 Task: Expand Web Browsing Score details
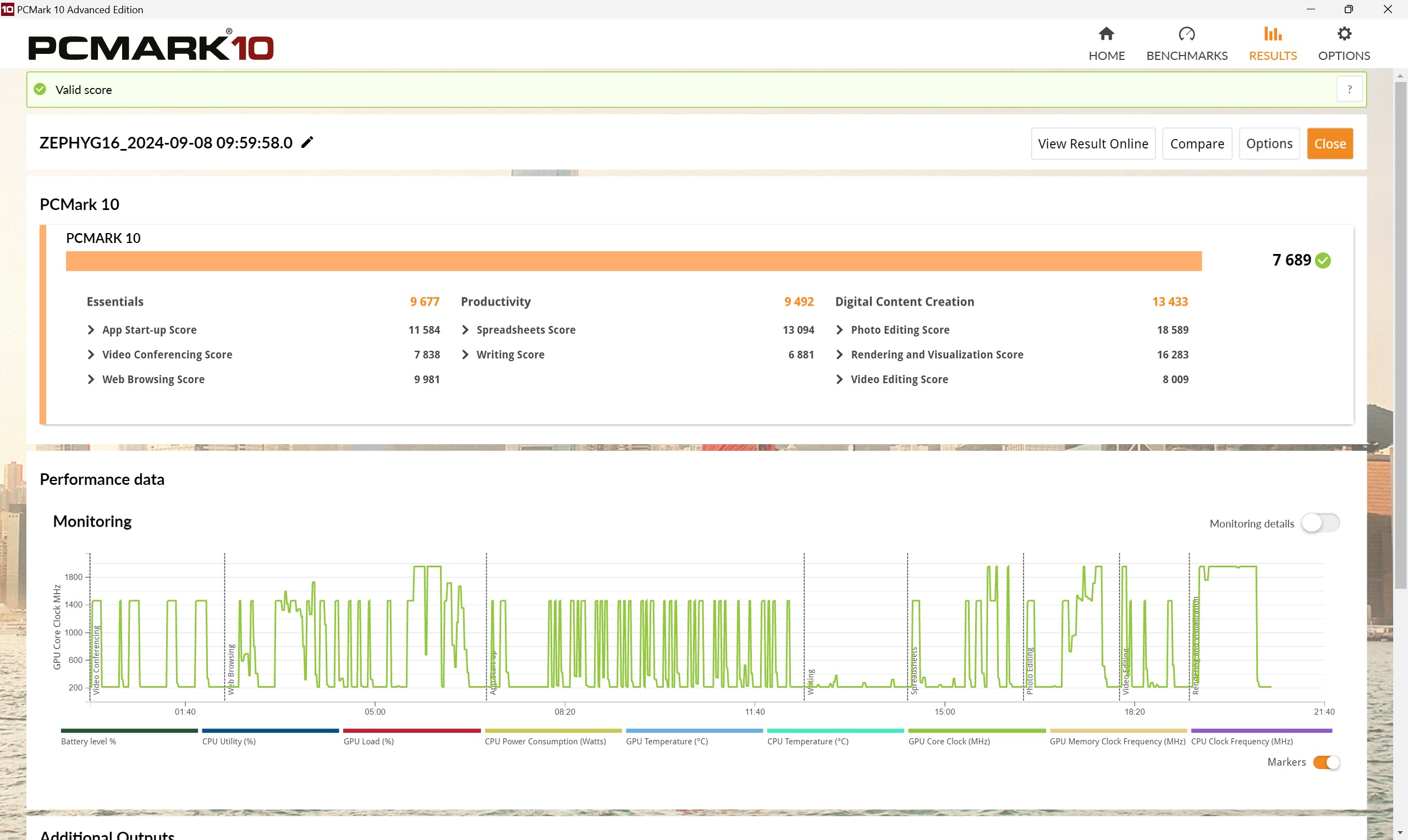91,380
